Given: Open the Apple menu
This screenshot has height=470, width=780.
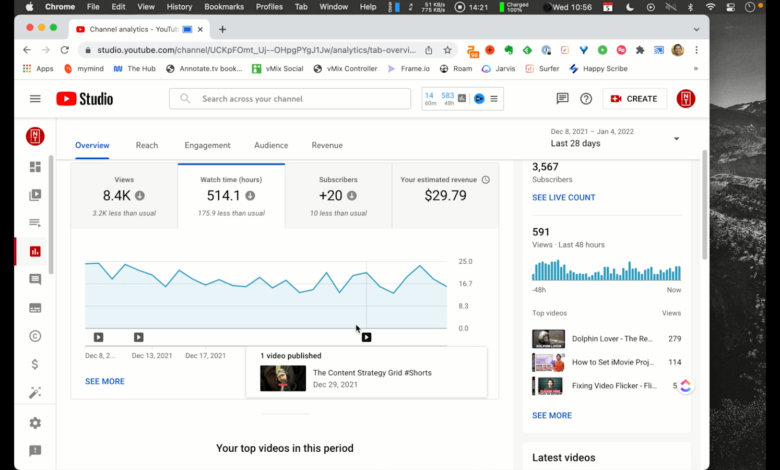Looking at the screenshot, I should click(x=29, y=6).
